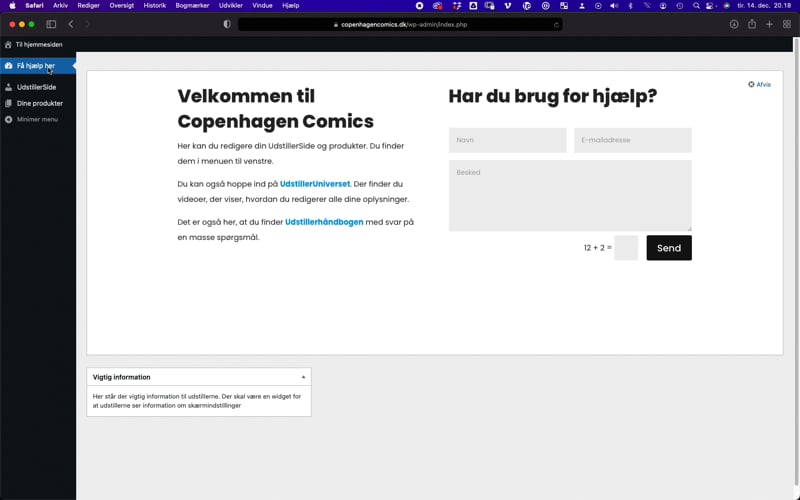Focus the Besked message textarea
Screen dimensions: 800x500
click(x=570, y=195)
